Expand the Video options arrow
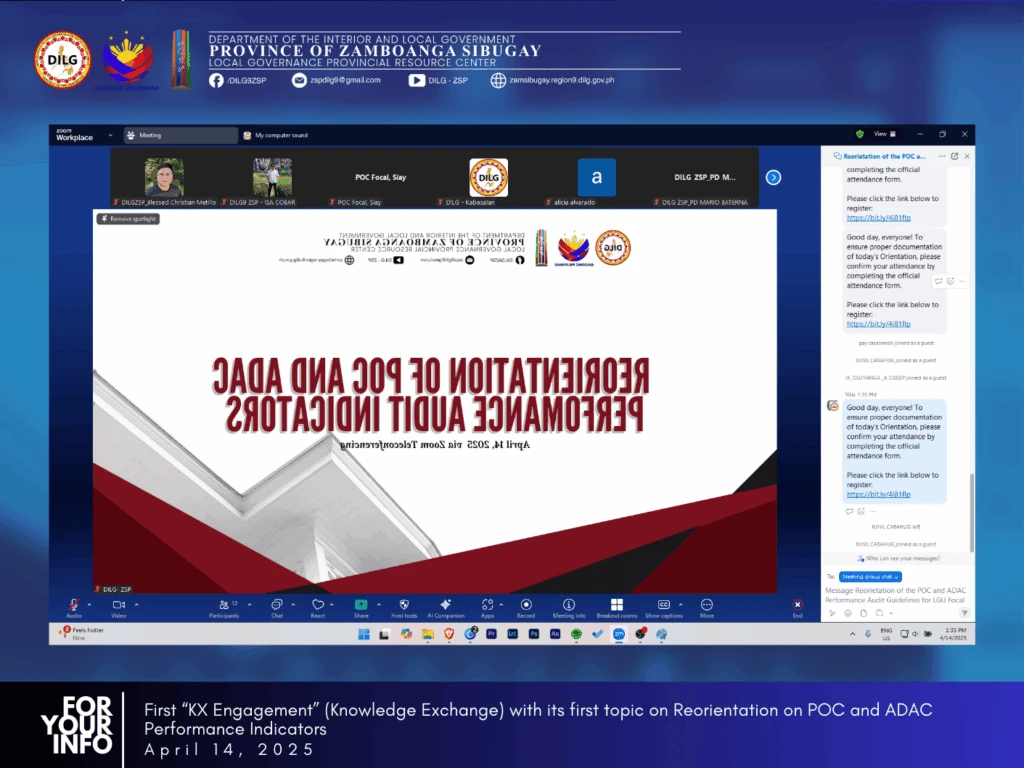This screenshot has height=768, width=1024. [136, 605]
